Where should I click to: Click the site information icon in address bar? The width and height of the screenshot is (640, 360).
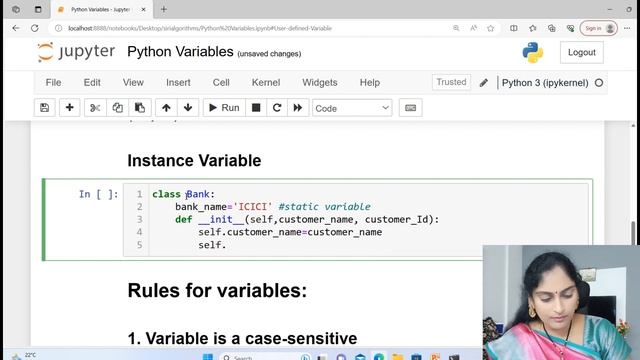pos(58,28)
